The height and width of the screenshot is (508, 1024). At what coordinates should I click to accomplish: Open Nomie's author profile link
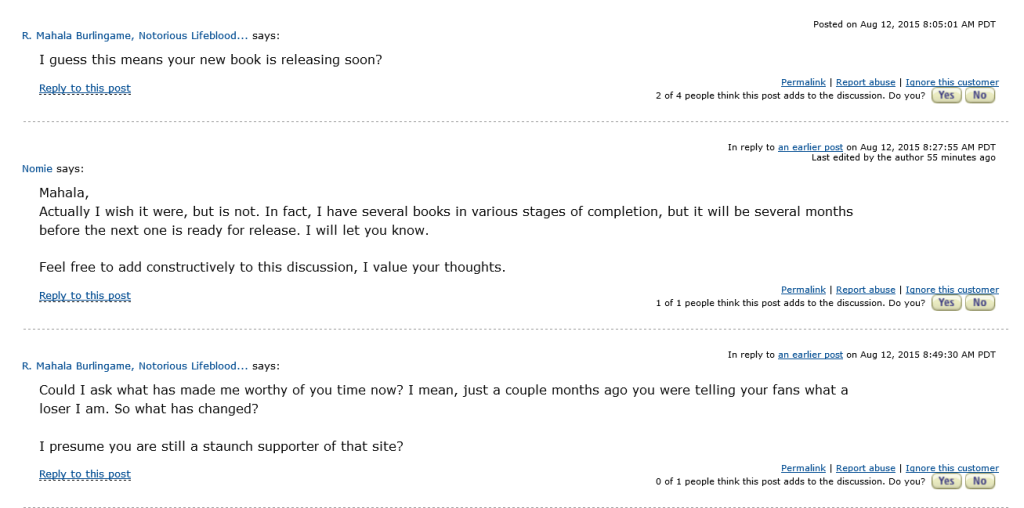click(x=37, y=168)
